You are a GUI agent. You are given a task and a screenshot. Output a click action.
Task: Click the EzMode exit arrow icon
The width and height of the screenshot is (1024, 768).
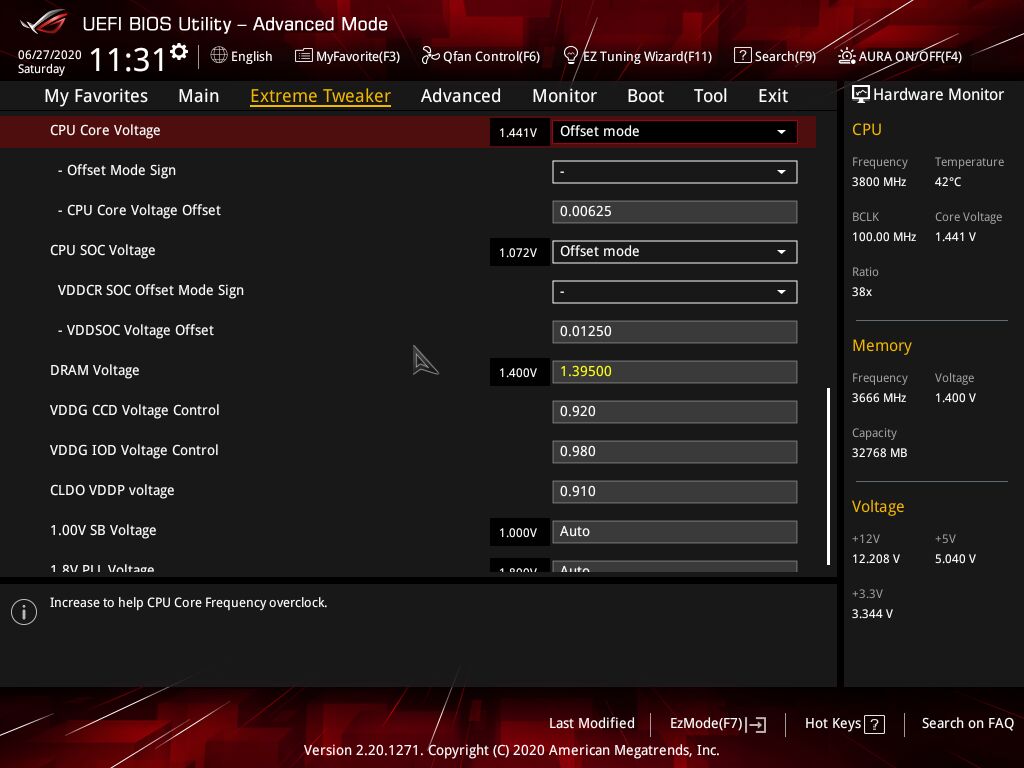[756, 724]
